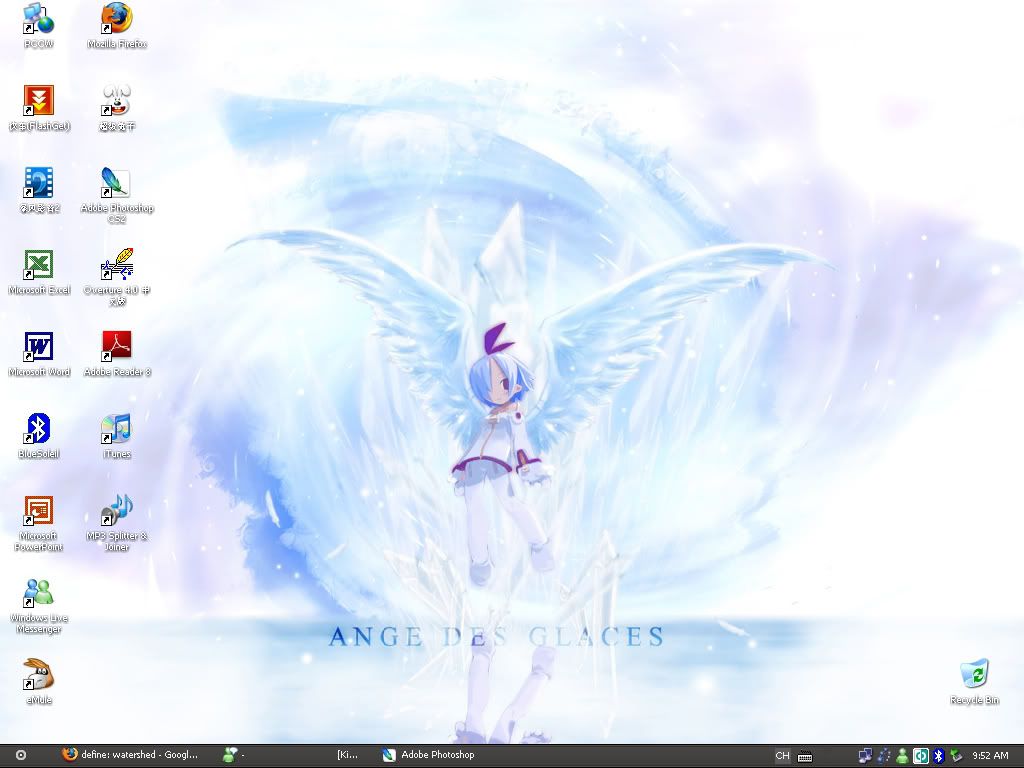Image resolution: width=1024 pixels, height=768 pixels.
Task: Open the Start button on the taskbar
Action: (x=21, y=755)
